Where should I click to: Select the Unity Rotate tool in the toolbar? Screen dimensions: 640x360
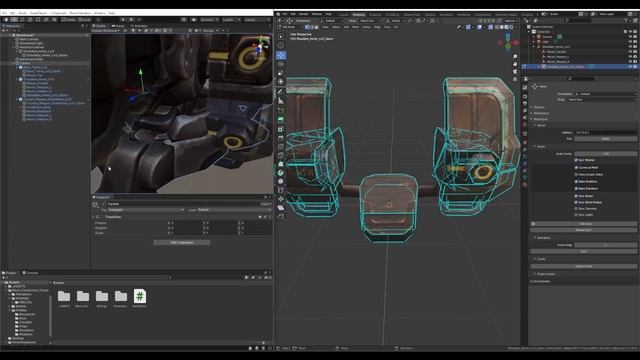[22, 20]
